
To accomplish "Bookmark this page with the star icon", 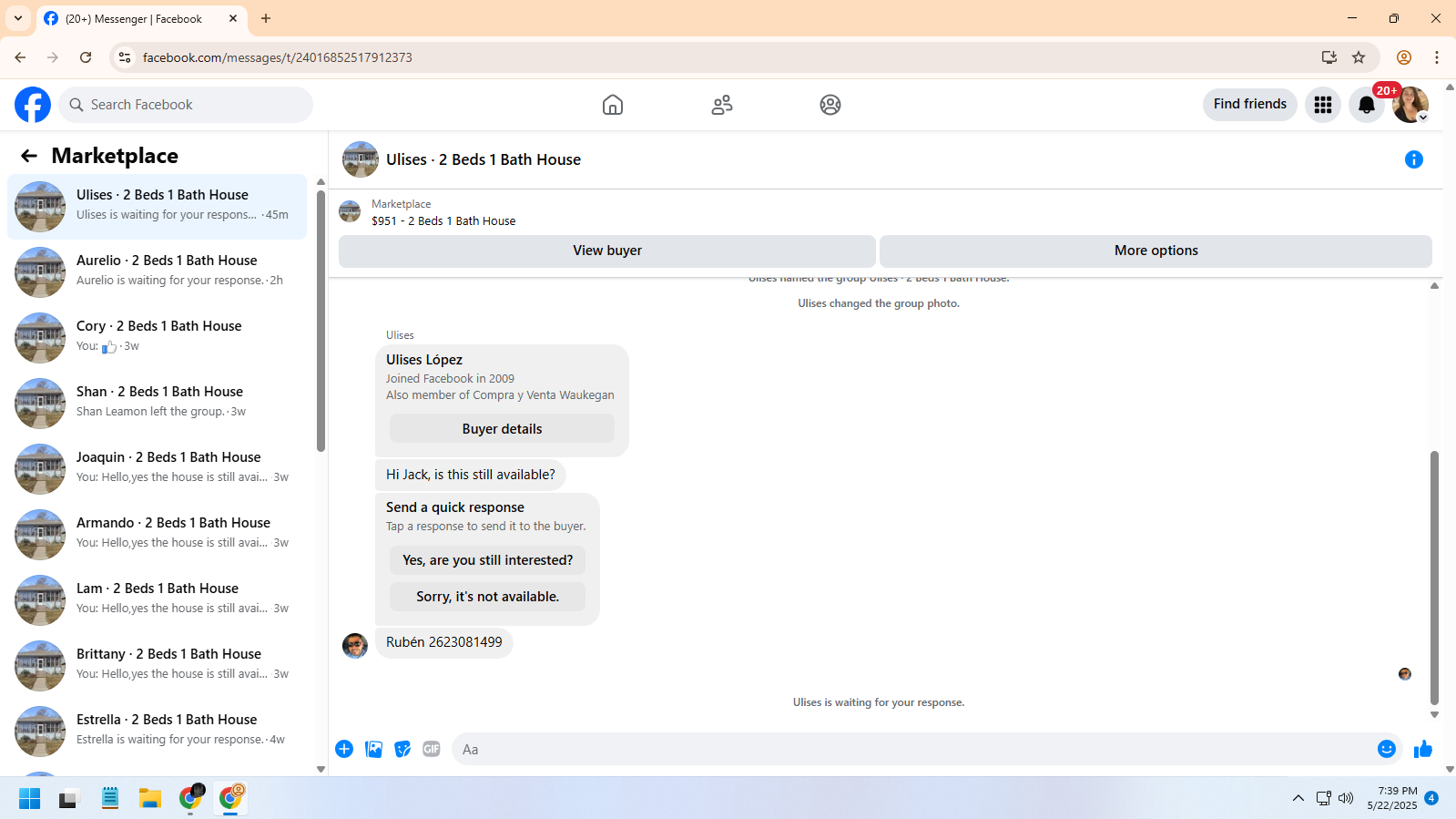I will [1359, 57].
